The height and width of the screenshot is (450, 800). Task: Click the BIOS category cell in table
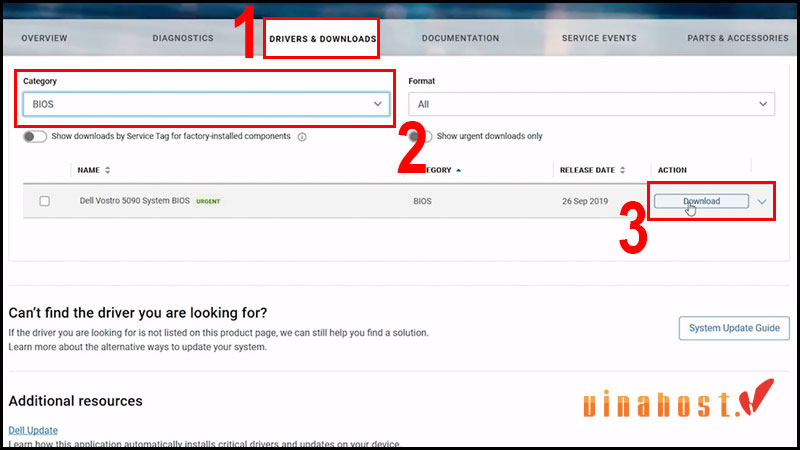pyautogui.click(x=422, y=201)
